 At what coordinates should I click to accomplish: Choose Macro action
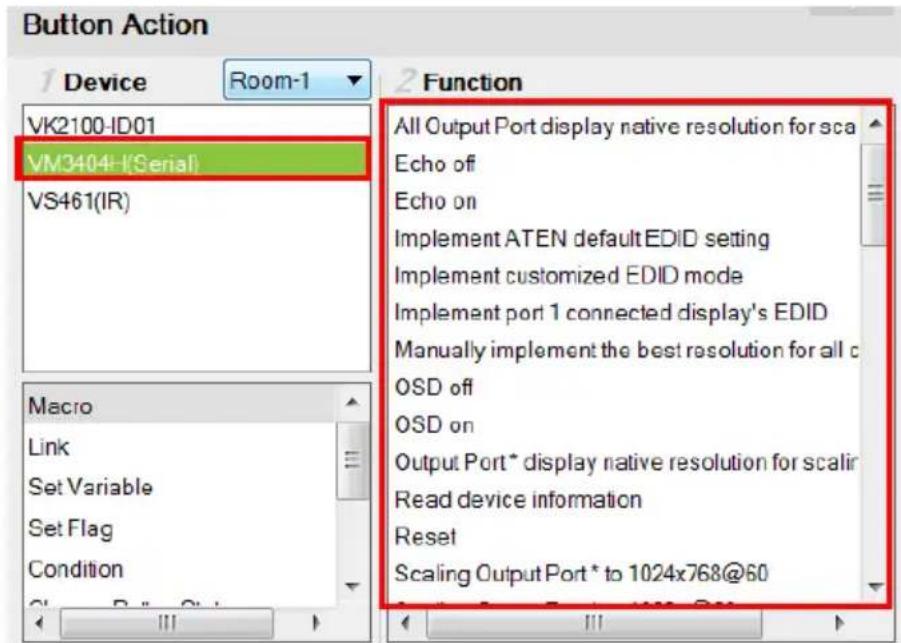(180, 406)
